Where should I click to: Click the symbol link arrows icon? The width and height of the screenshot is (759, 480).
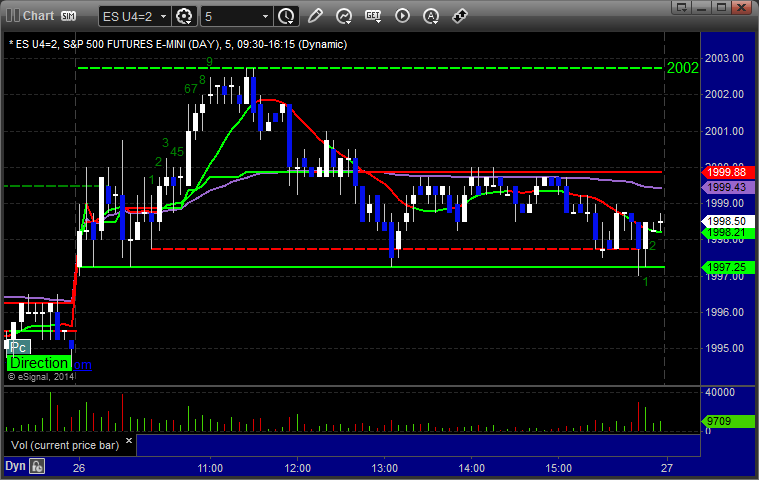[x=459, y=16]
